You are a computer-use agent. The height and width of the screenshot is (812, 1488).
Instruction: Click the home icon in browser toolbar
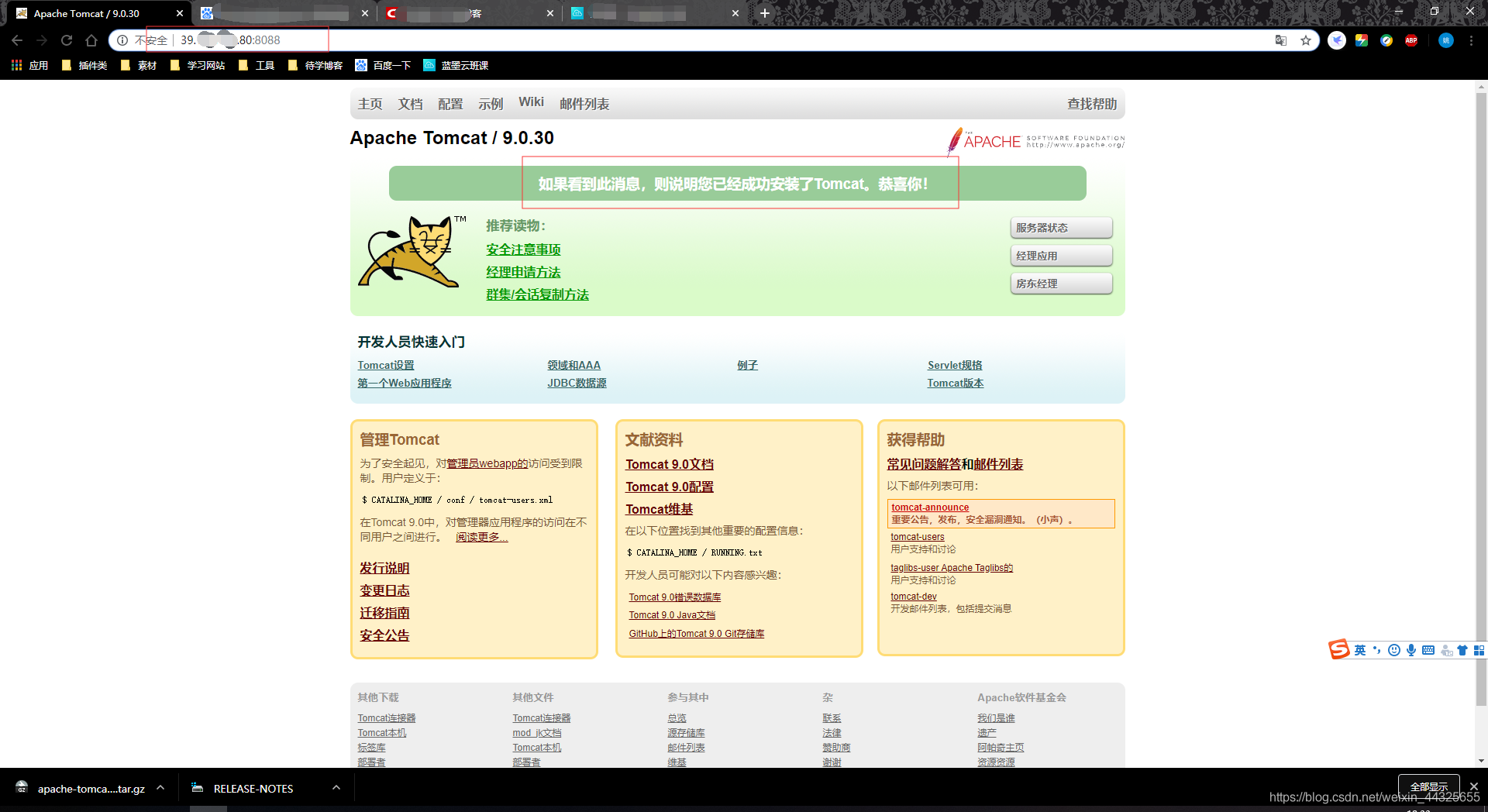point(91,40)
